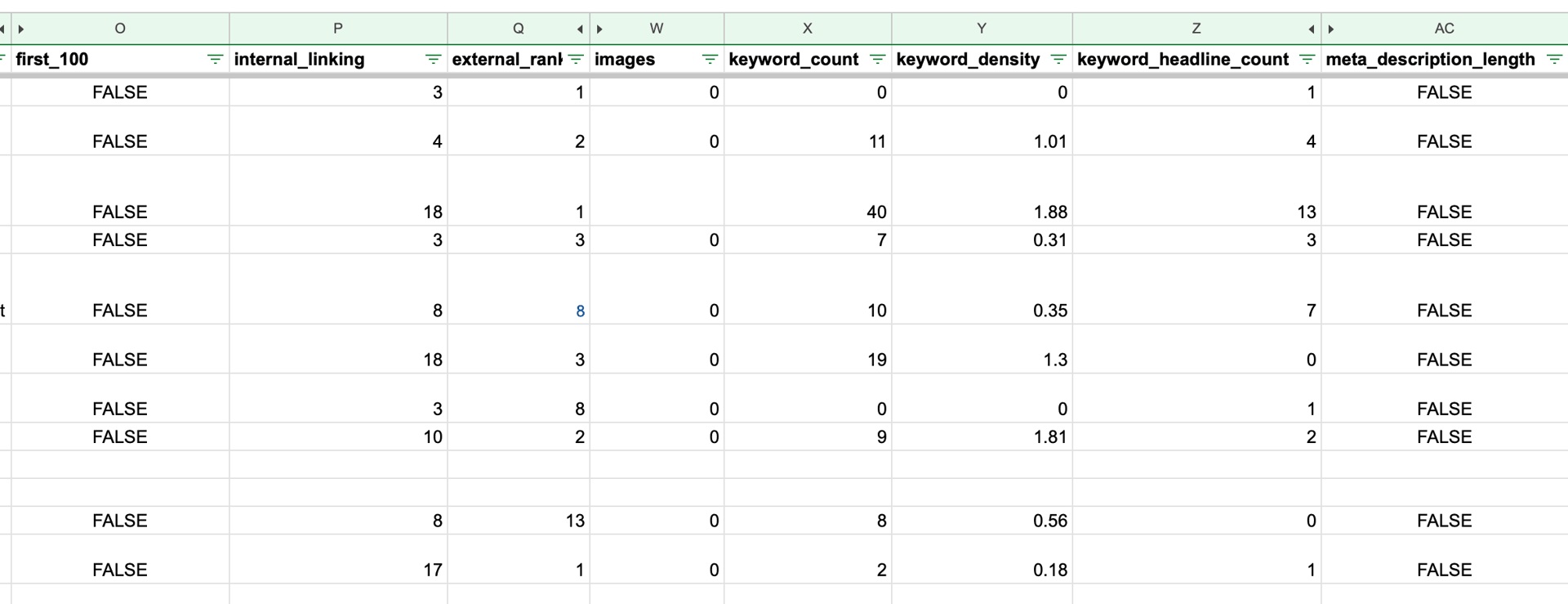Select column P by its letter header

pos(338,29)
